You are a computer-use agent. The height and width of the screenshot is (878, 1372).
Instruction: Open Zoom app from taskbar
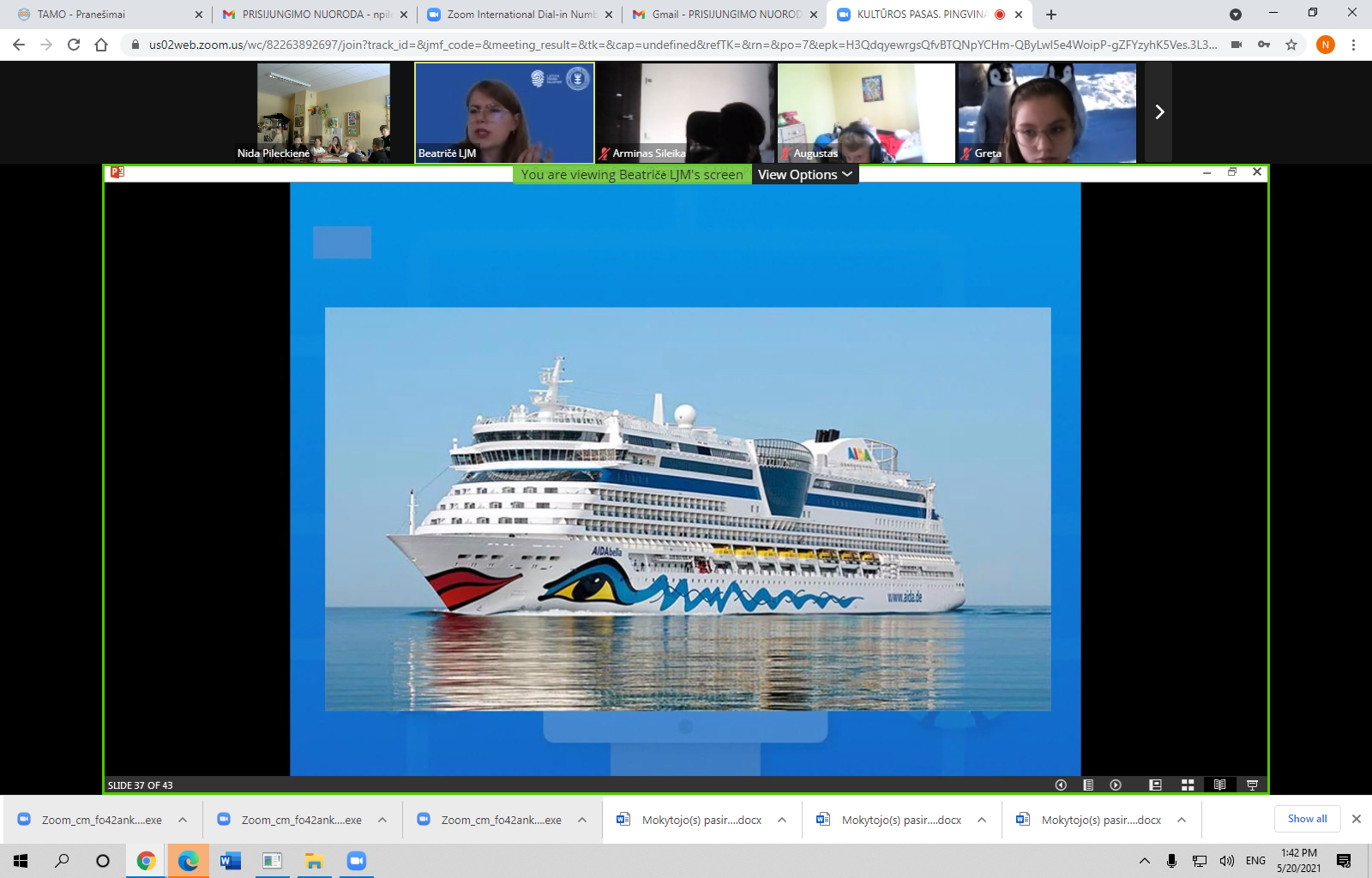point(357,861)
